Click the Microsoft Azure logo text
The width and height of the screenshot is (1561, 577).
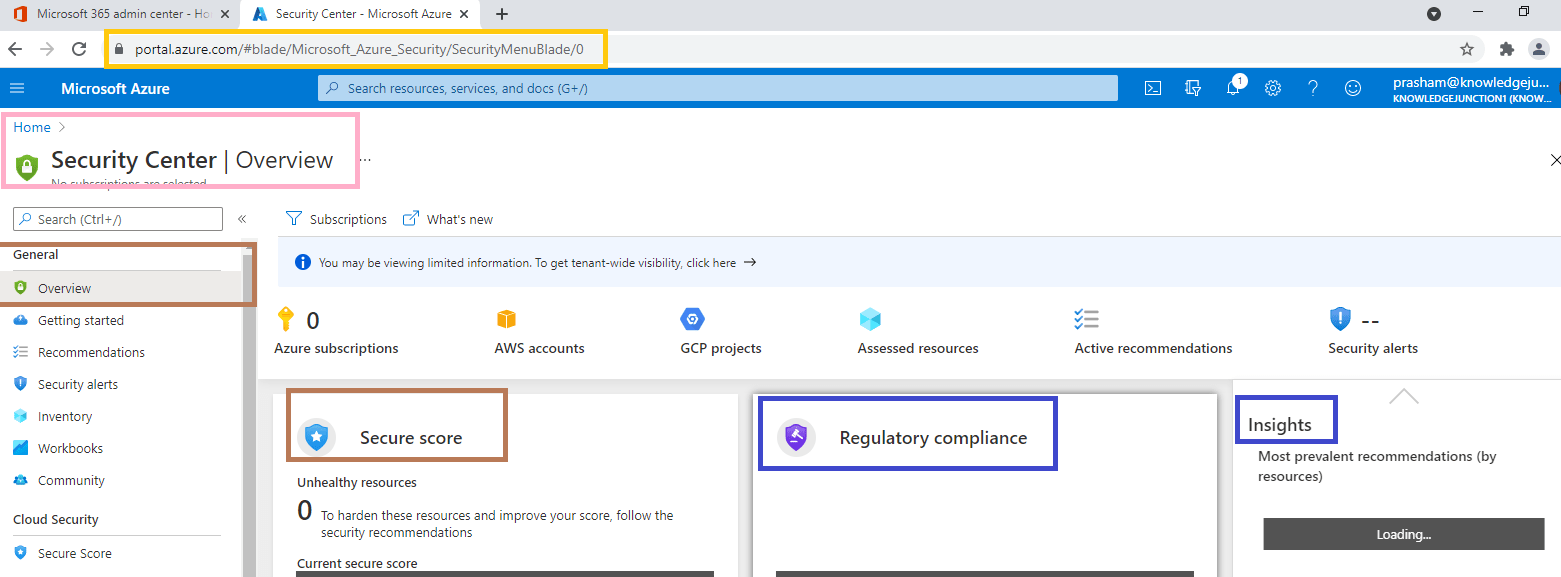click(x=115, y=88)
